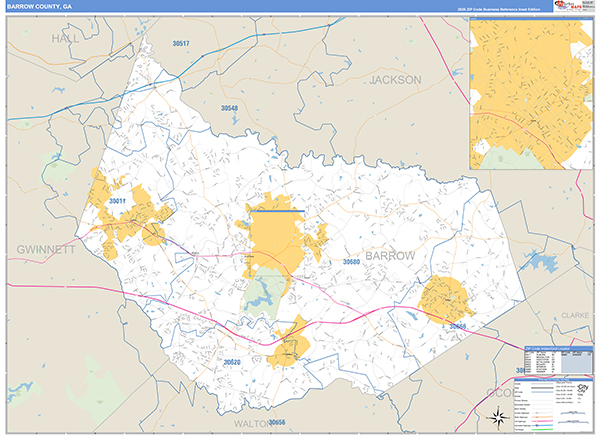Click the GWINNETT county label
600x435 pixels.
pos(46,250)
